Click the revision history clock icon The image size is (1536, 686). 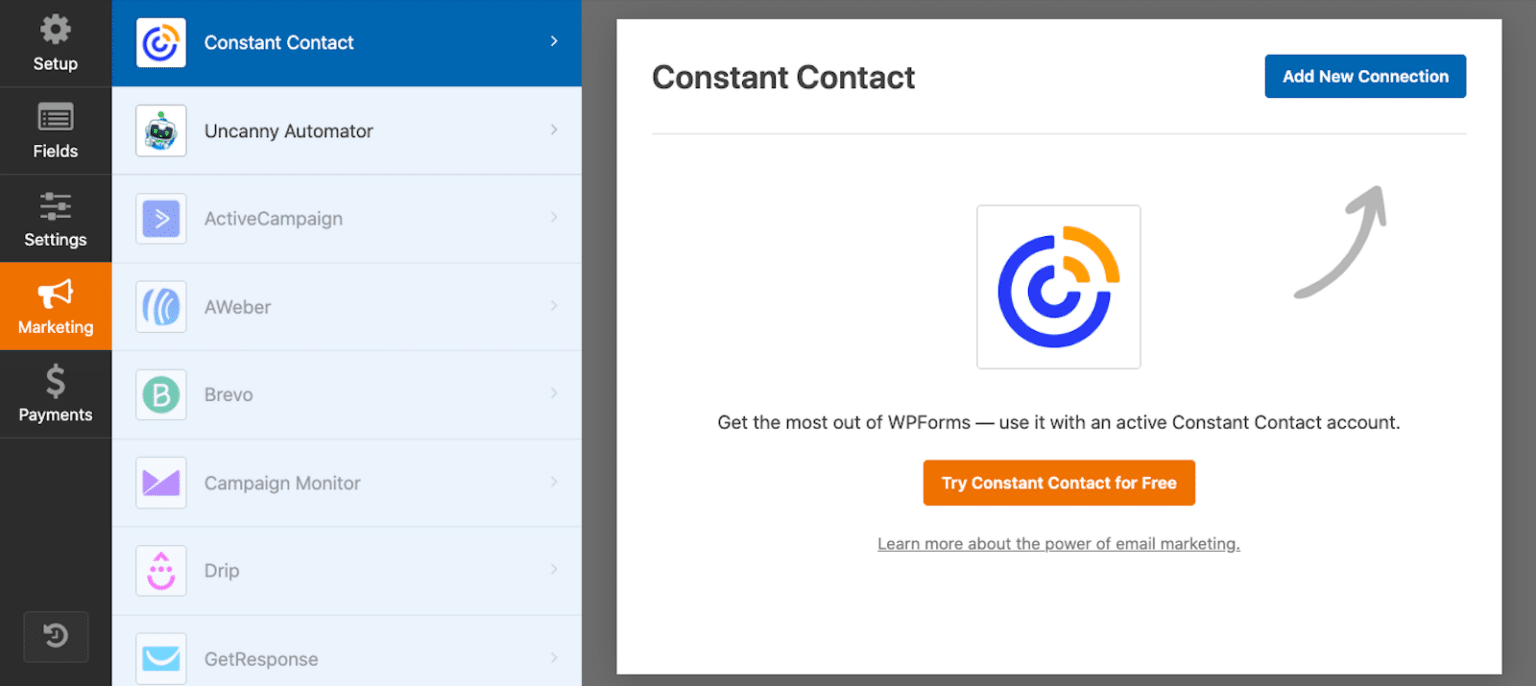pyautogui.click(x=56, y=636)
